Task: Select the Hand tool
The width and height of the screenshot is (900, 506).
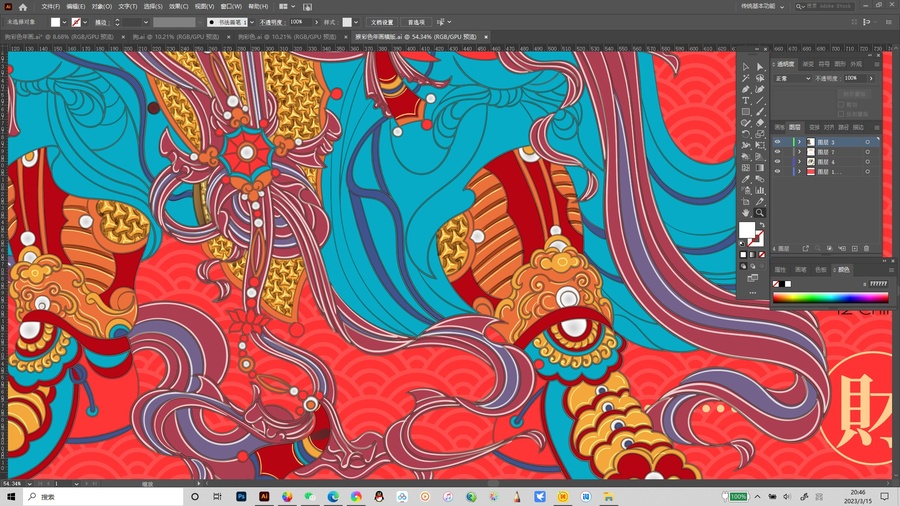Action: click(746, 212)
